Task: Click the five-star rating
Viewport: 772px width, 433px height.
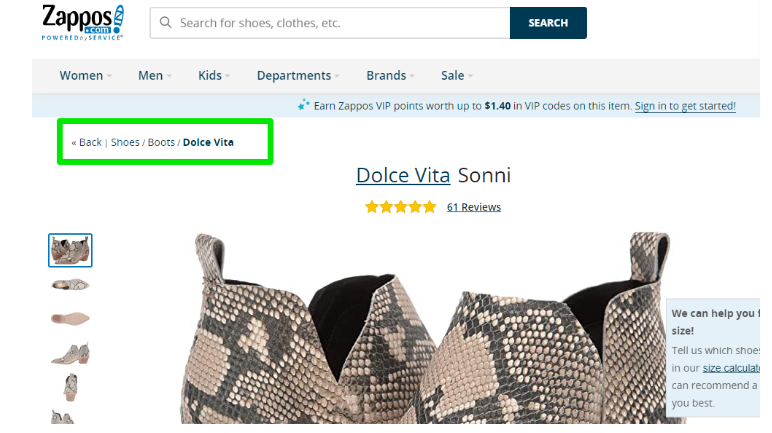Action: coord(400,207)
